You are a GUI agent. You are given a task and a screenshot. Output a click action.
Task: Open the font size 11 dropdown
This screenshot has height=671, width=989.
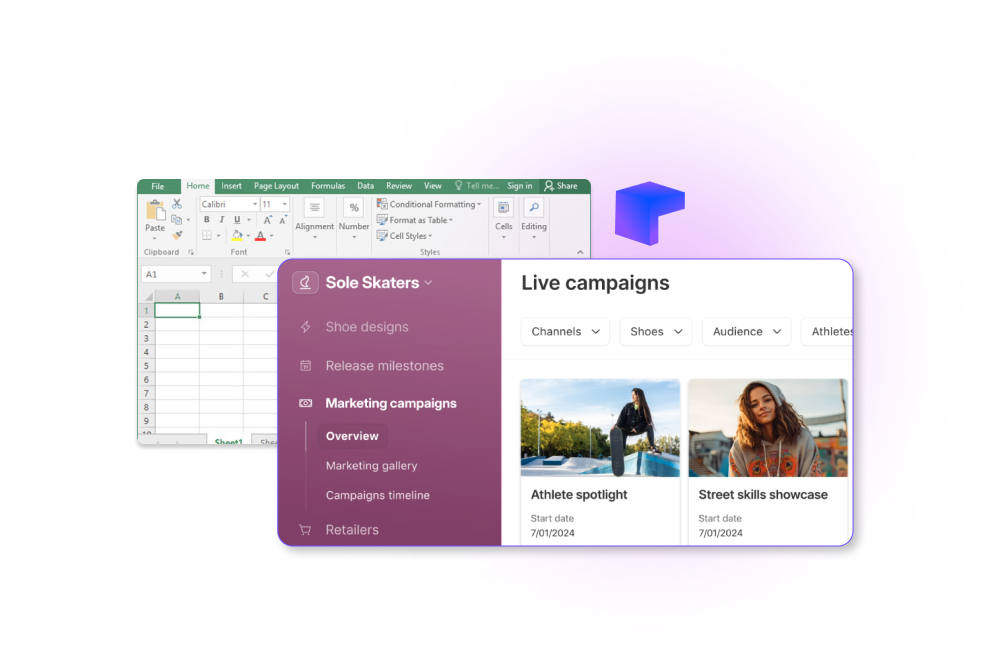[x=284, y=204]
